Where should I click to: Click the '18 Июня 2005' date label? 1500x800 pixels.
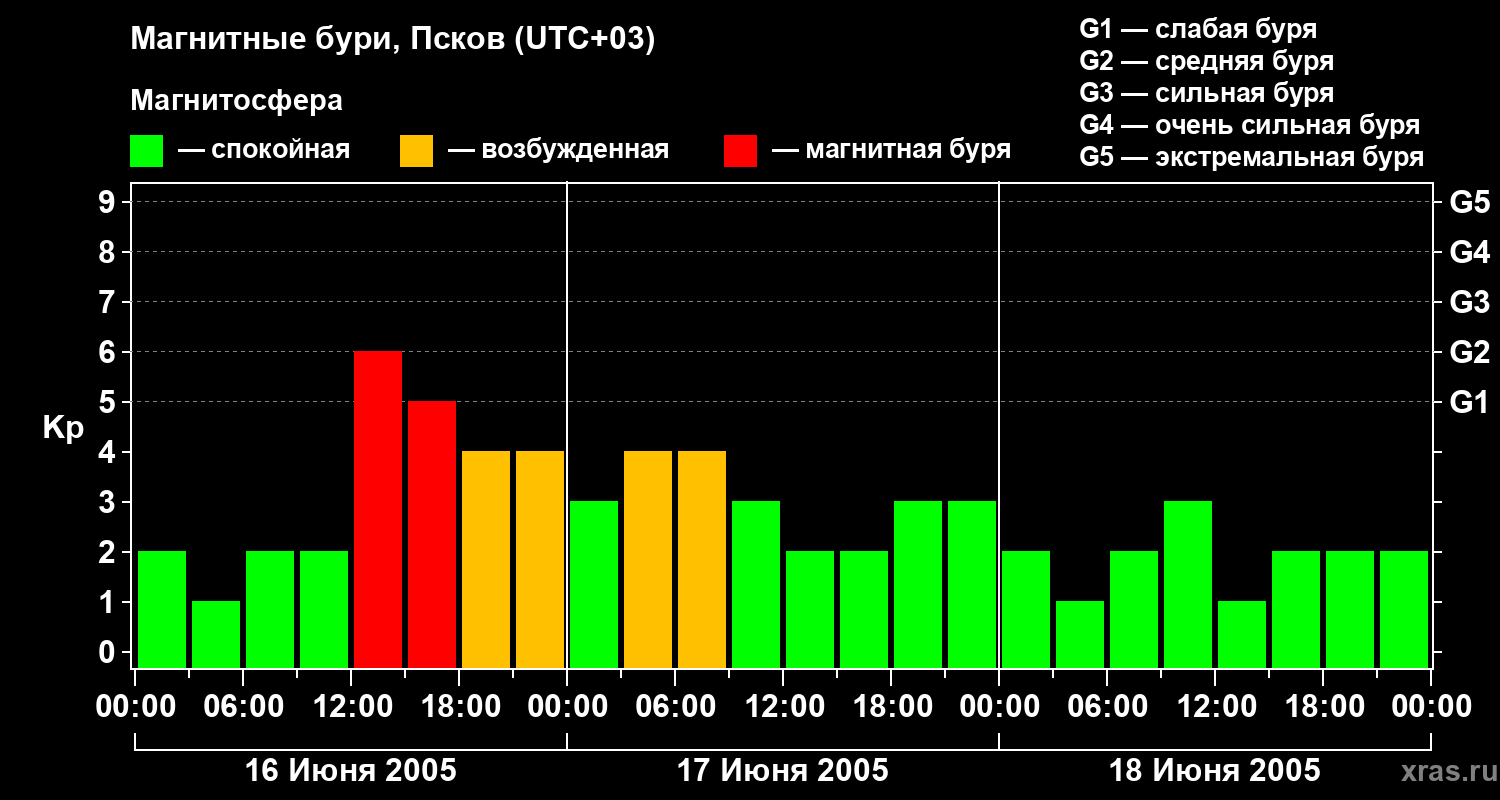[1215, 771]
